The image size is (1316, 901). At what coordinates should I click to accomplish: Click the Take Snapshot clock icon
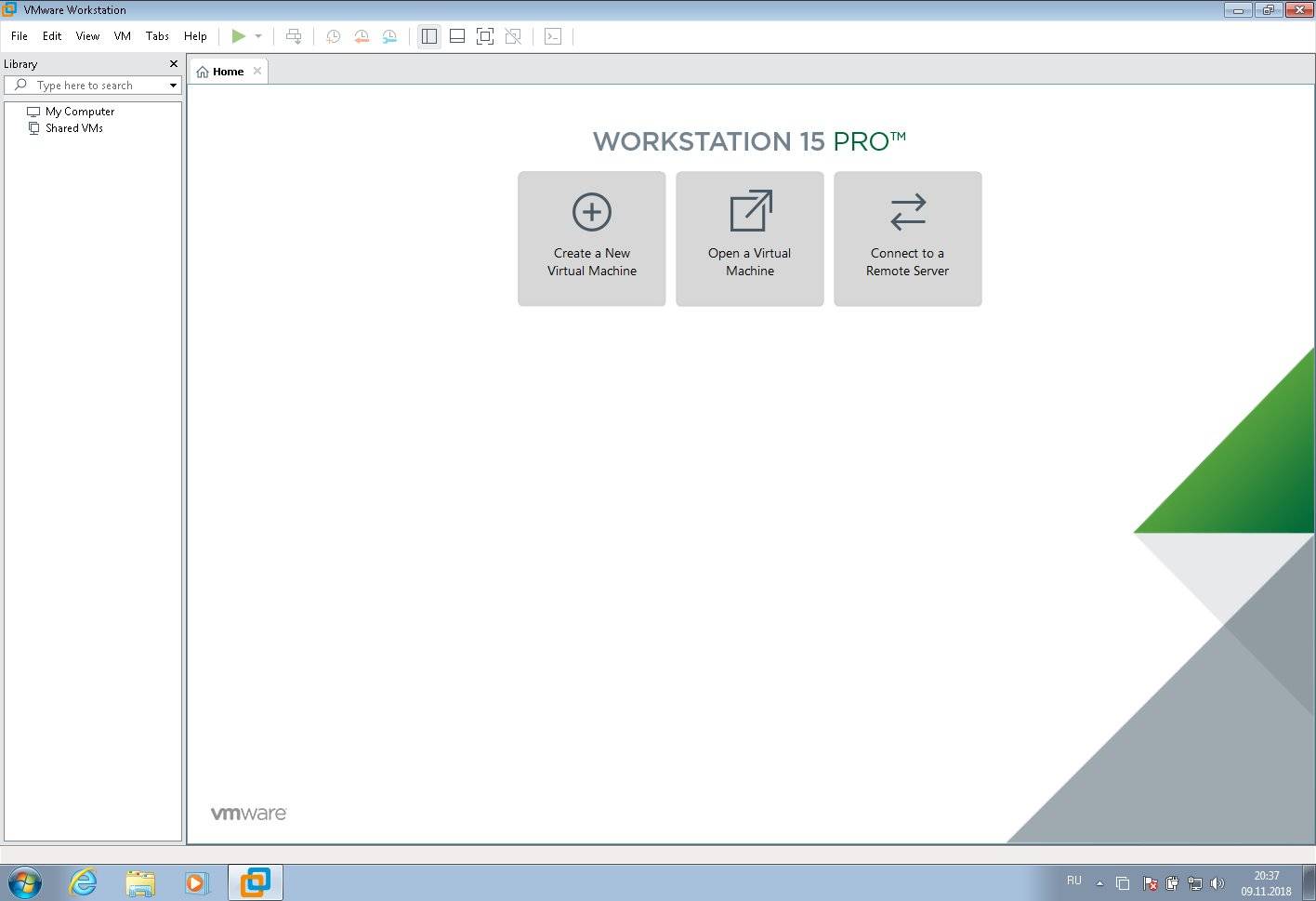[334, 36]
